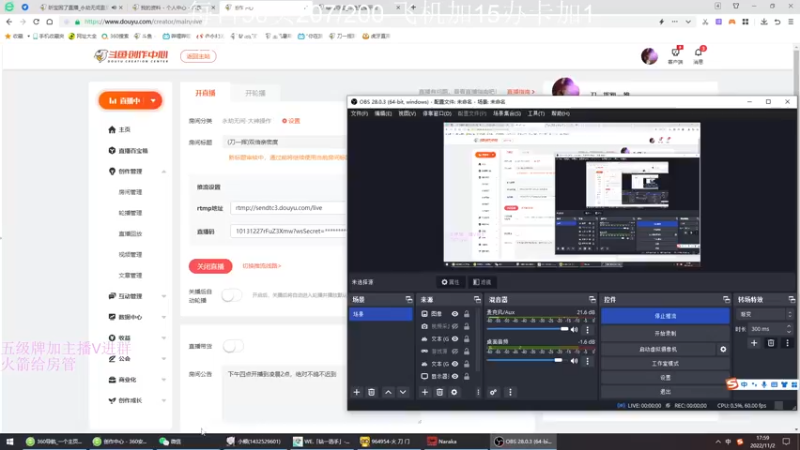Image resolution: width=800 pixels, height=450 pixels.
Task: Toggle the 直播带货 switch on the Douyu page
Action: (x=233, y=346)
